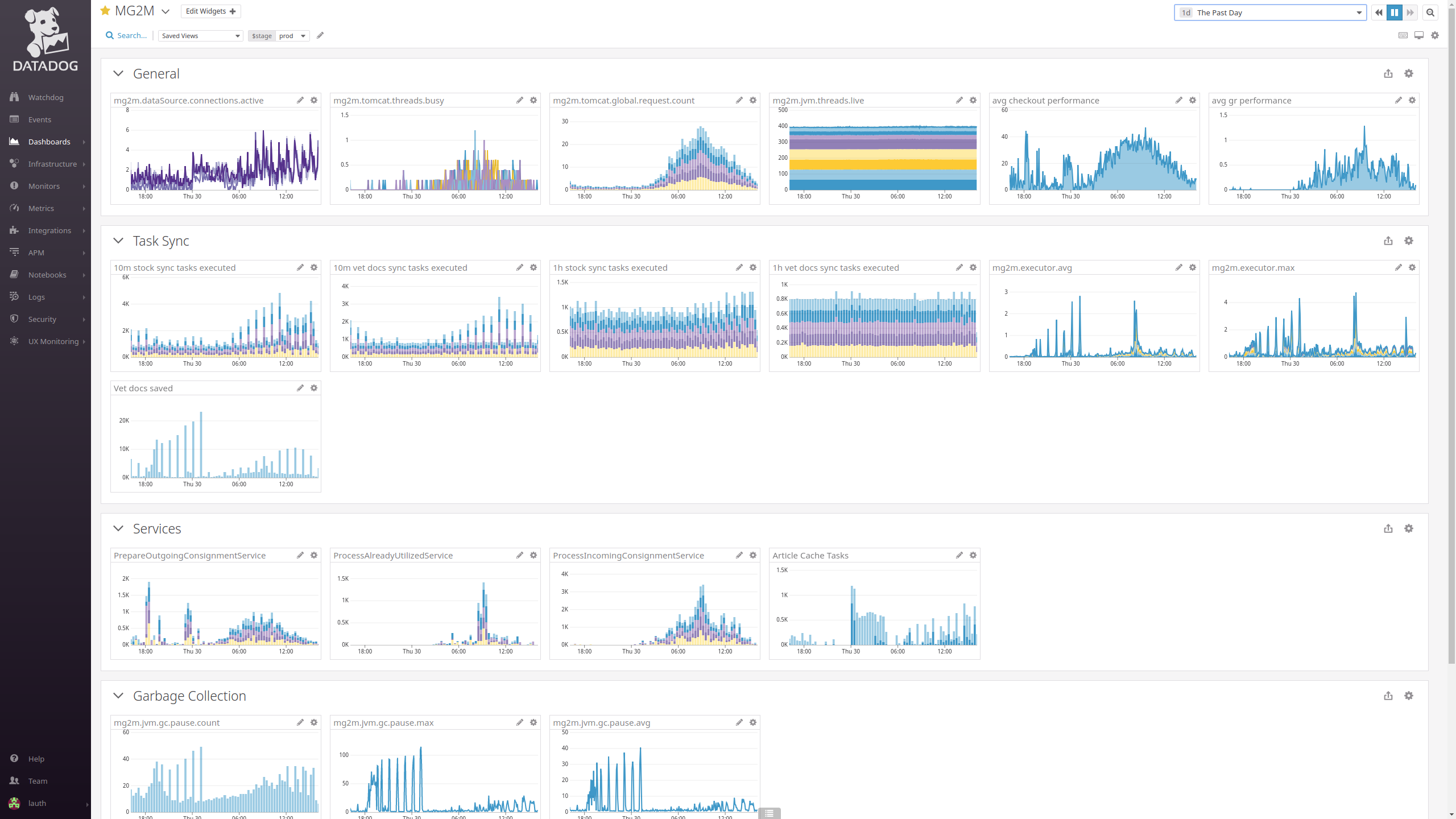Edit the mg2m.tomcat.threads.busy widget with pencil icon

519,100
